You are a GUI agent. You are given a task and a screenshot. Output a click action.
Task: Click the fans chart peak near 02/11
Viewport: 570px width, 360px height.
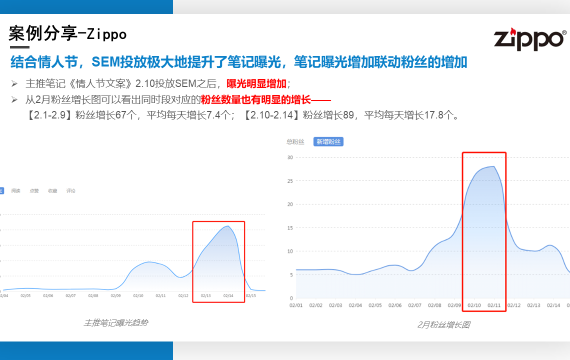493,167
